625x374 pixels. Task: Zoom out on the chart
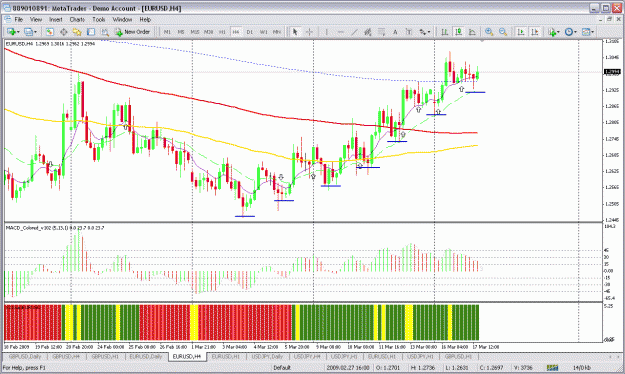tap(503, 32)
